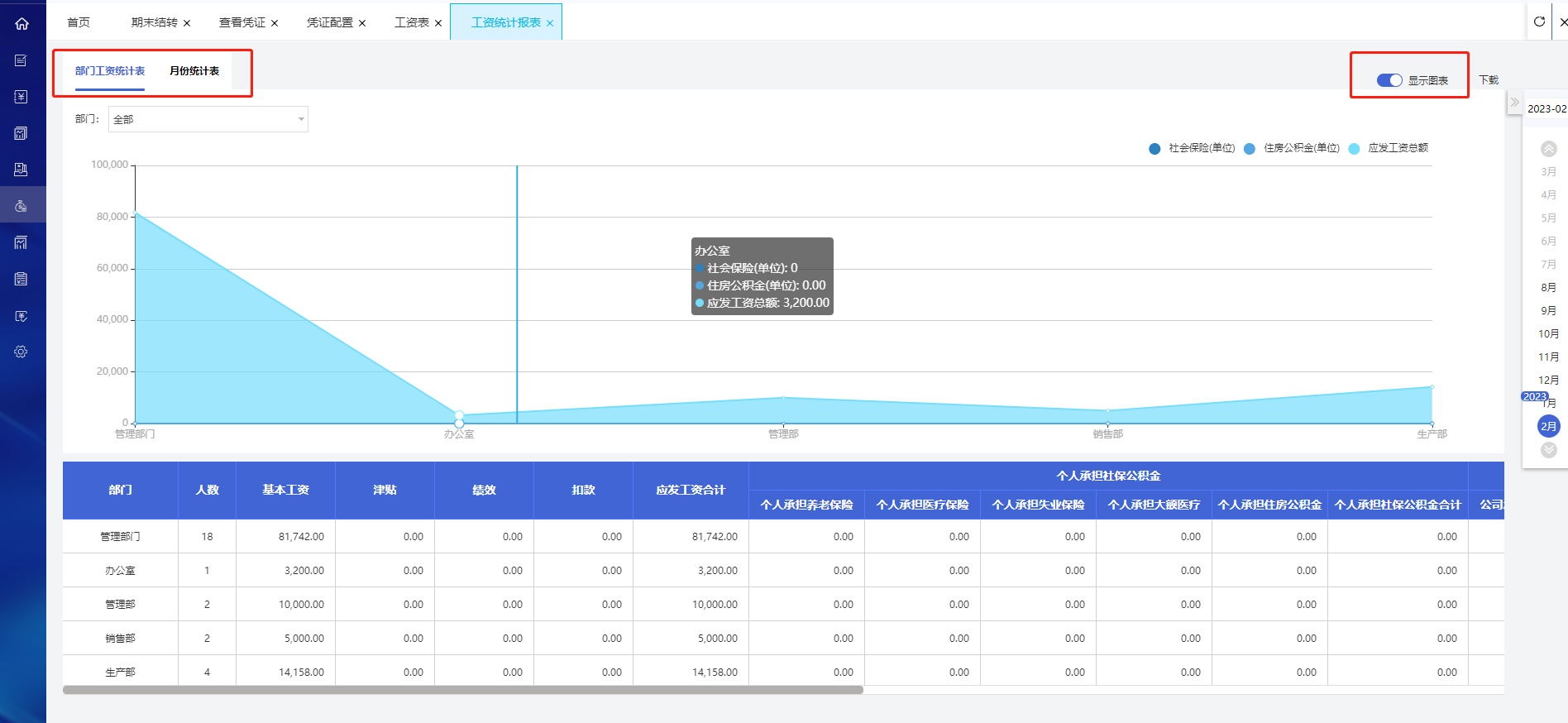Viewport: 1568px width, 723px height.
Task: Click the 津贴 column header
Action: [x=385, y=491]
